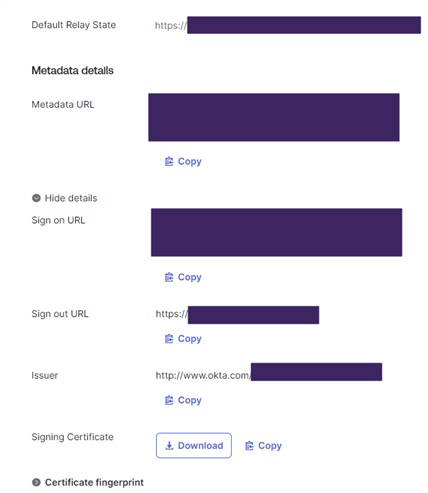Screen dimensions: 428x493
Task: Download the Signing Certificate
Action: point(194,446)
